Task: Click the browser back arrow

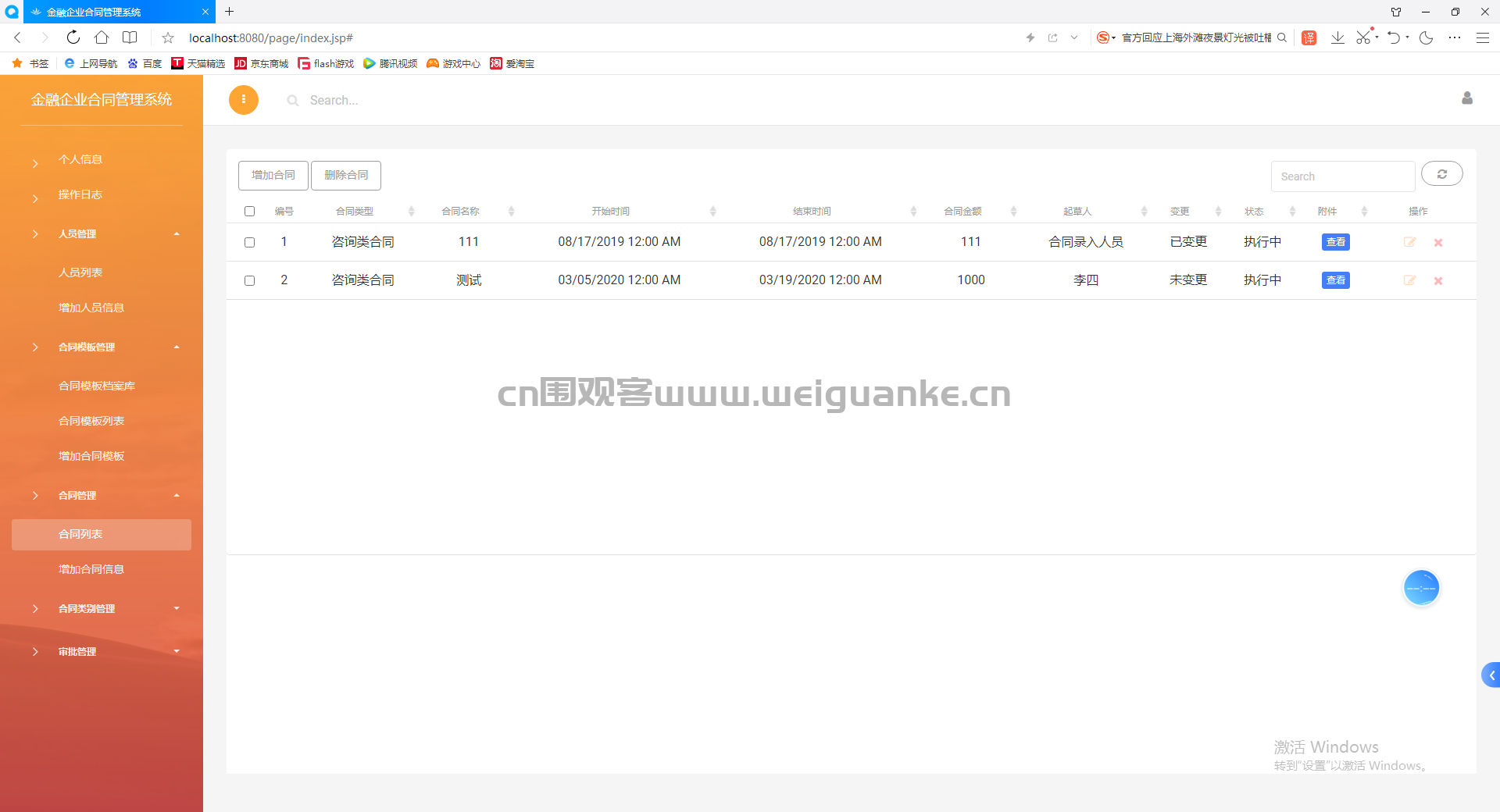Action: click(x=17, y=37)
